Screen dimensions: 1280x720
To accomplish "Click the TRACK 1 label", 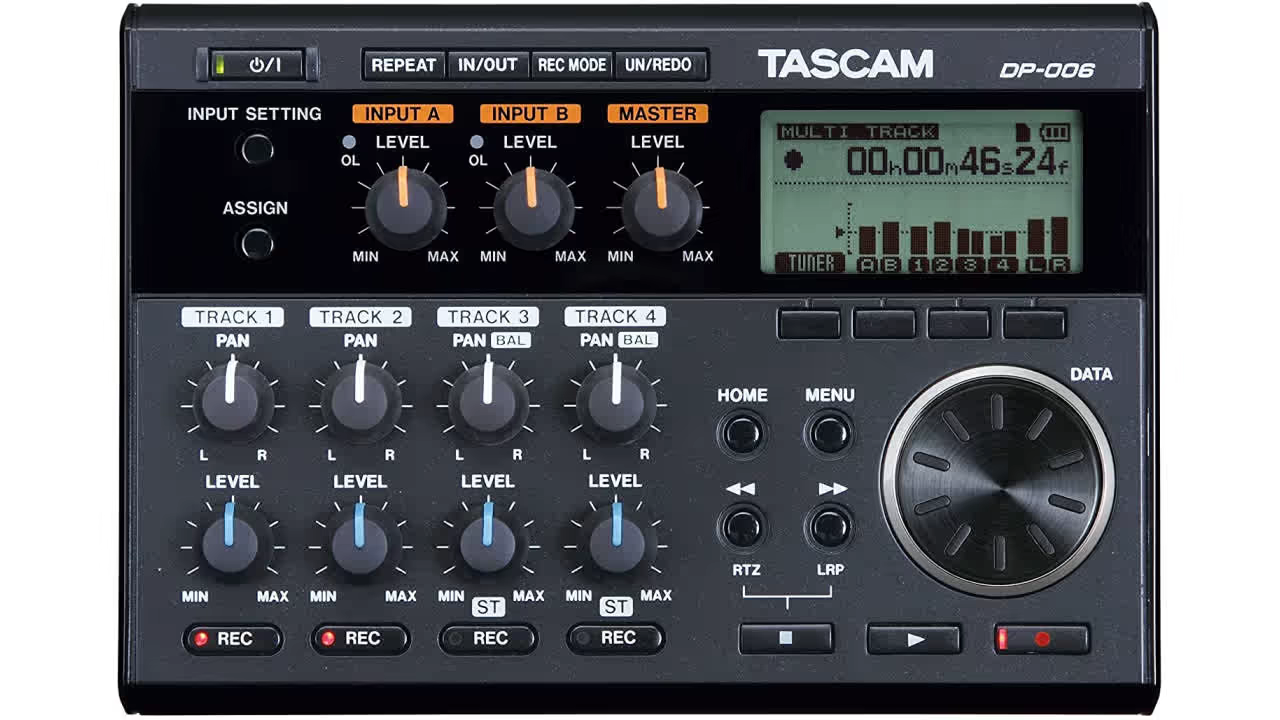I will pos(232,317).
